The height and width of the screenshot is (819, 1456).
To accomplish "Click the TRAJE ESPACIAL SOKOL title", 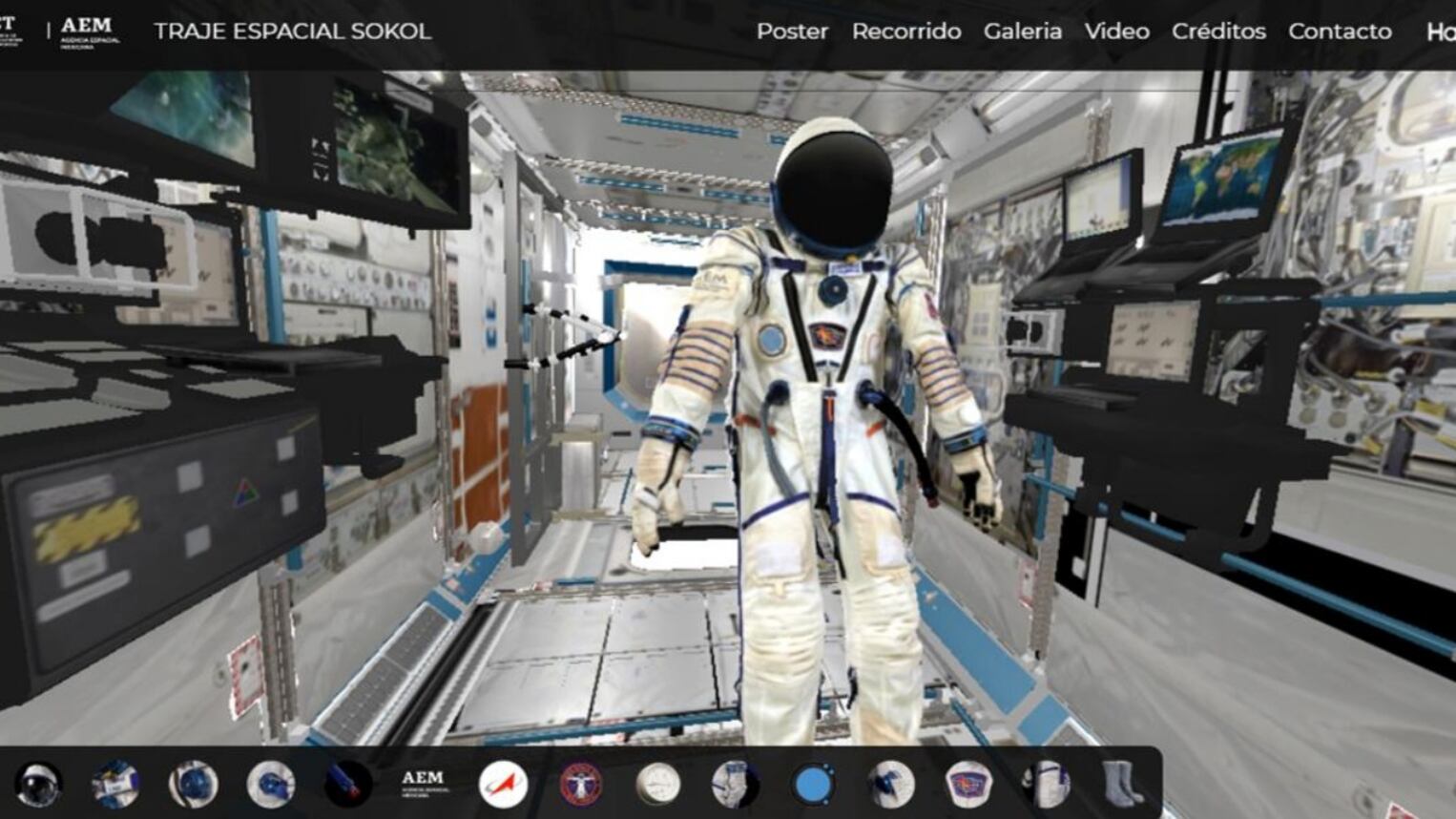I will 292,31.
